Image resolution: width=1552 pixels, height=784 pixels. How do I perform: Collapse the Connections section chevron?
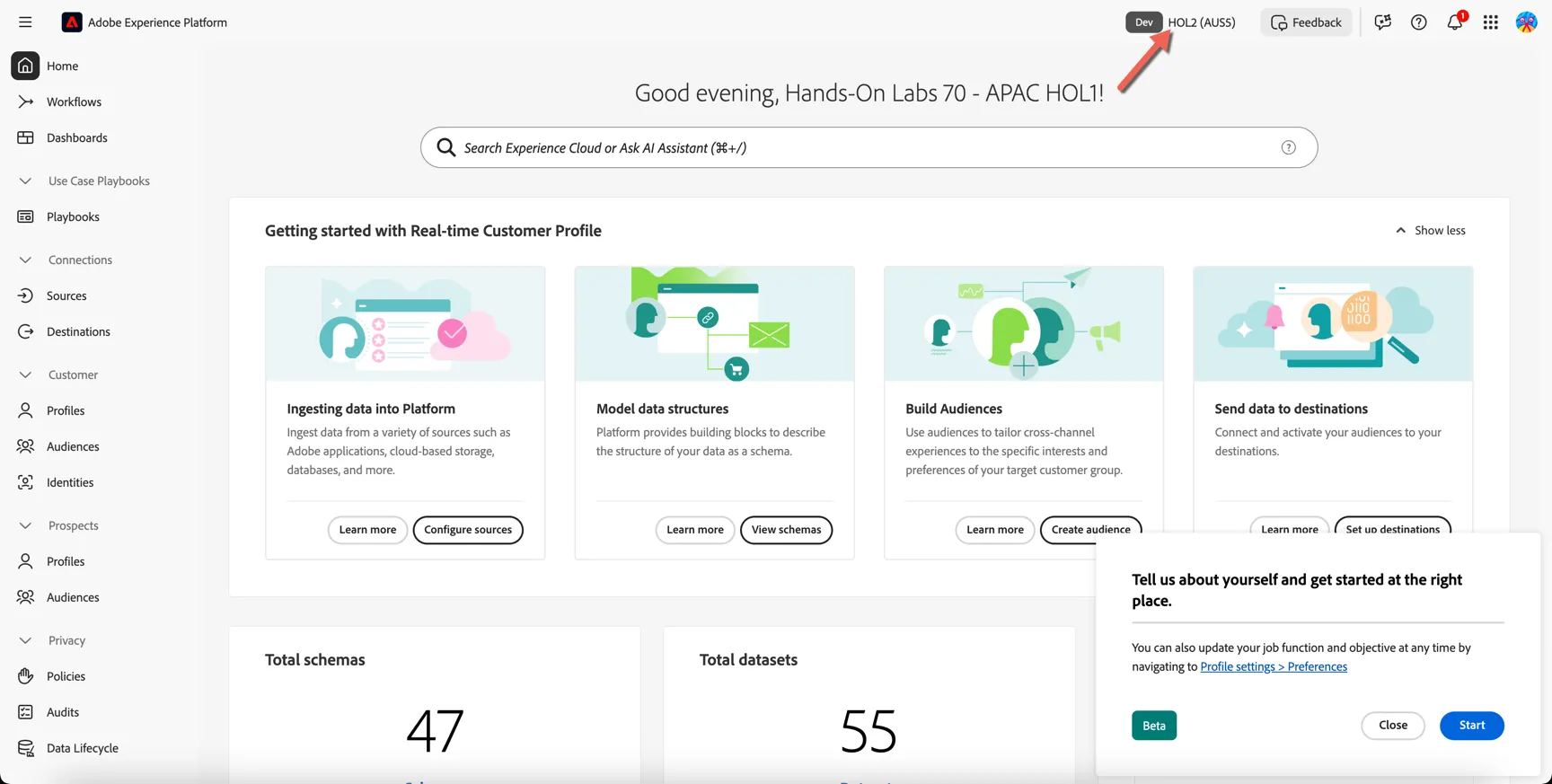(x=25, y=260)
